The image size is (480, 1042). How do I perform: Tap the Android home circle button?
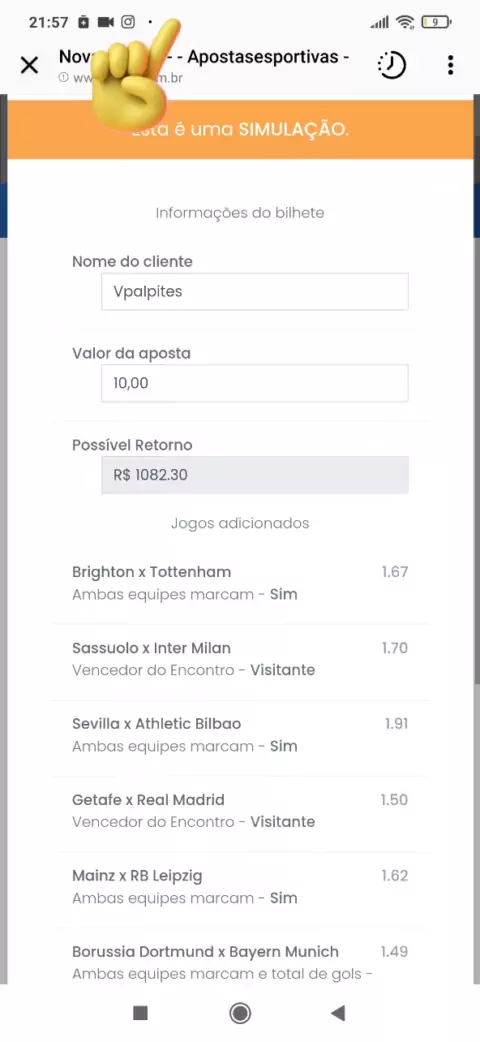240,1013
